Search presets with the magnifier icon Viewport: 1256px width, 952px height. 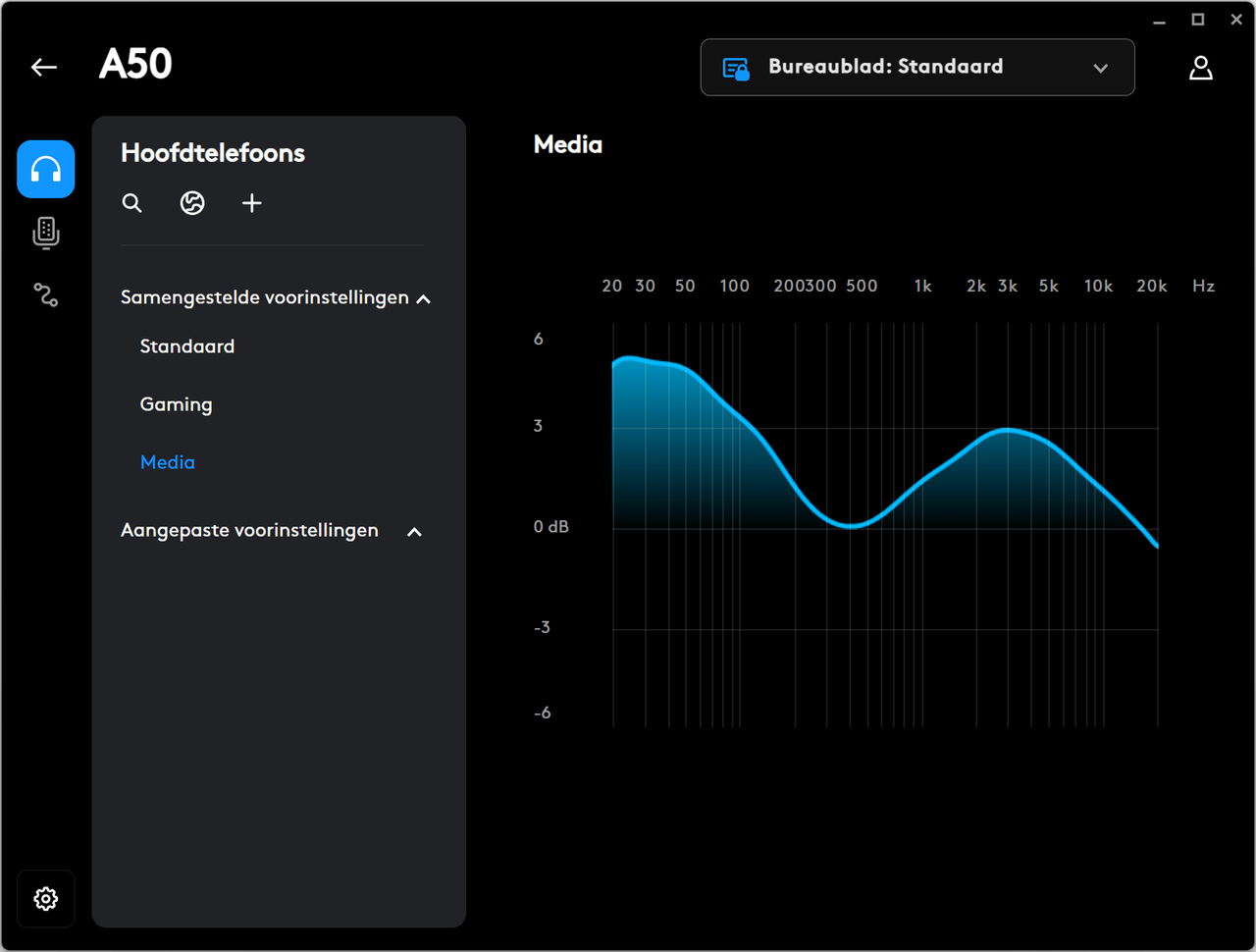[132, 203]
